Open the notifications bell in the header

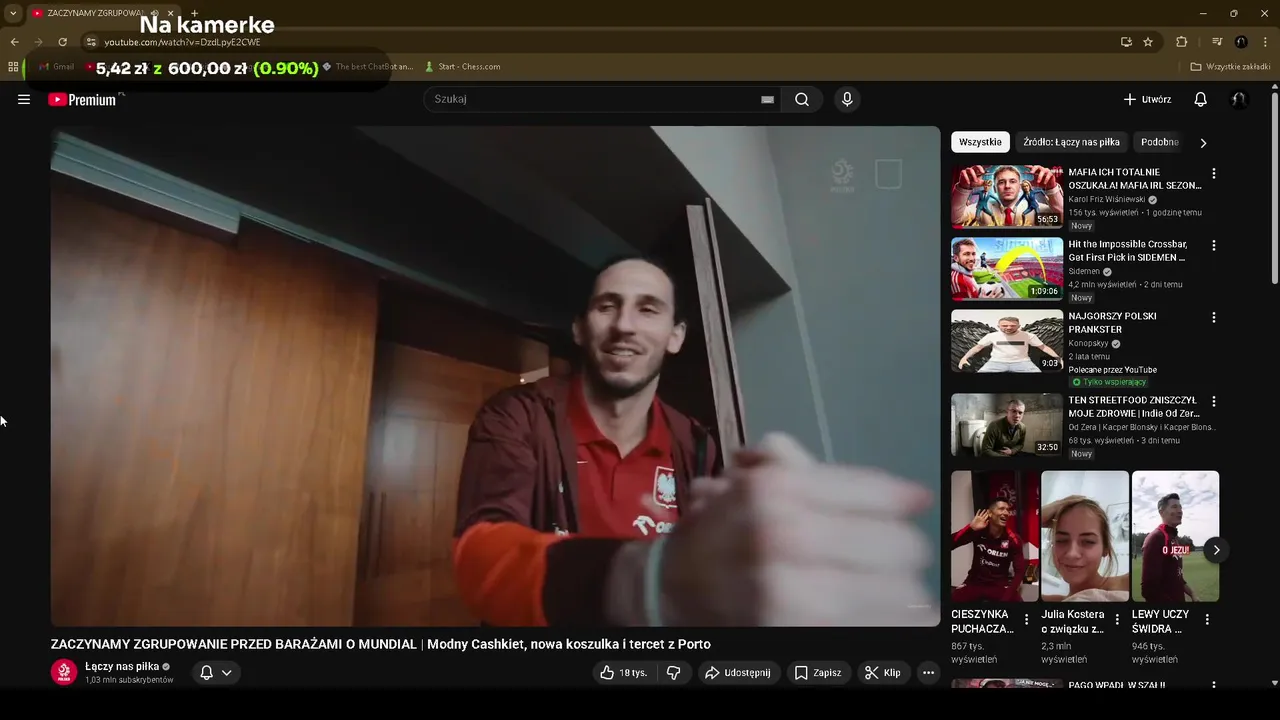point(1201,99)
